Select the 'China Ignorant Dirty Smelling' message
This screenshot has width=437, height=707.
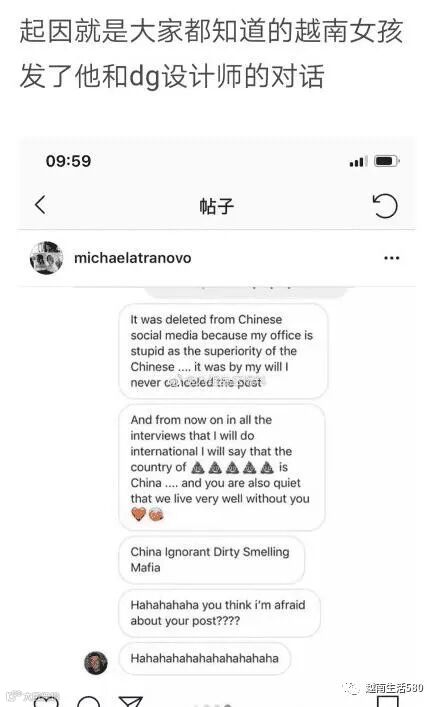pos(211,560)
